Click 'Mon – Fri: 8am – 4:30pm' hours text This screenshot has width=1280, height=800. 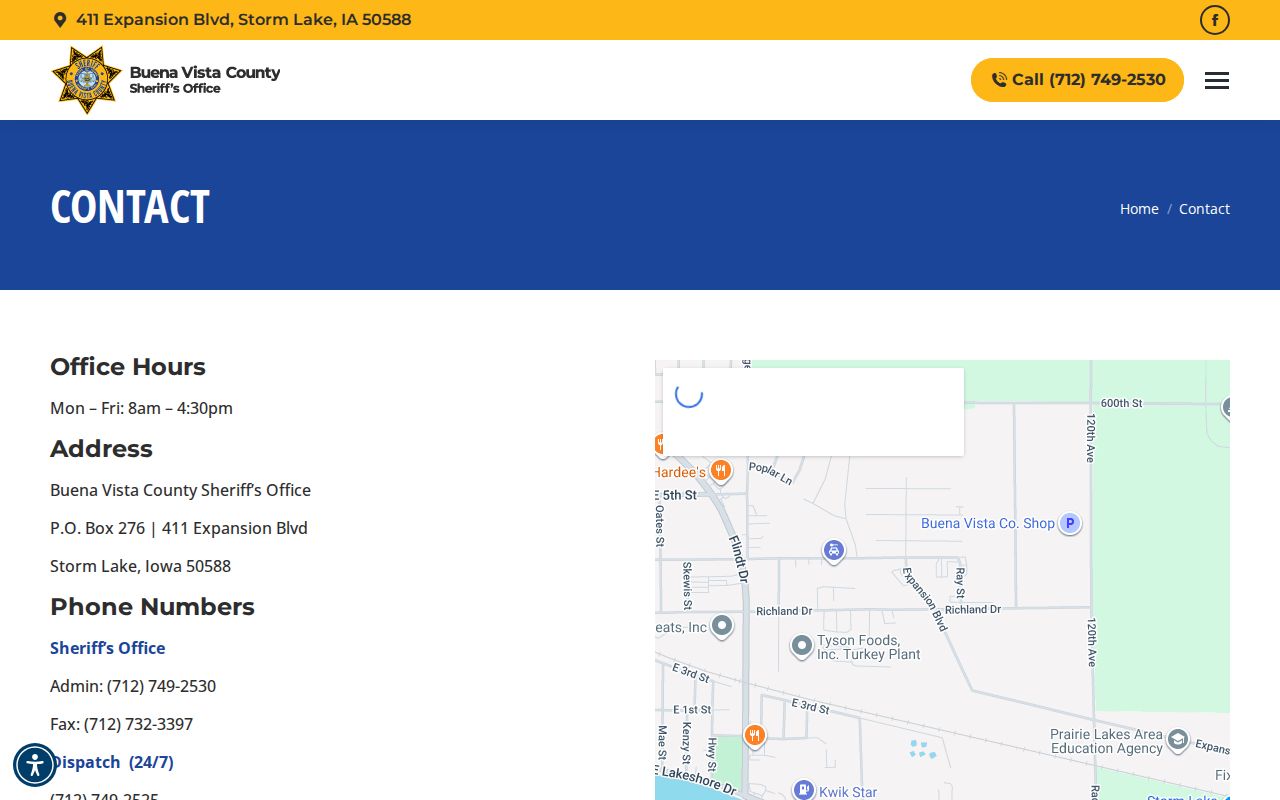coord(141,408)
